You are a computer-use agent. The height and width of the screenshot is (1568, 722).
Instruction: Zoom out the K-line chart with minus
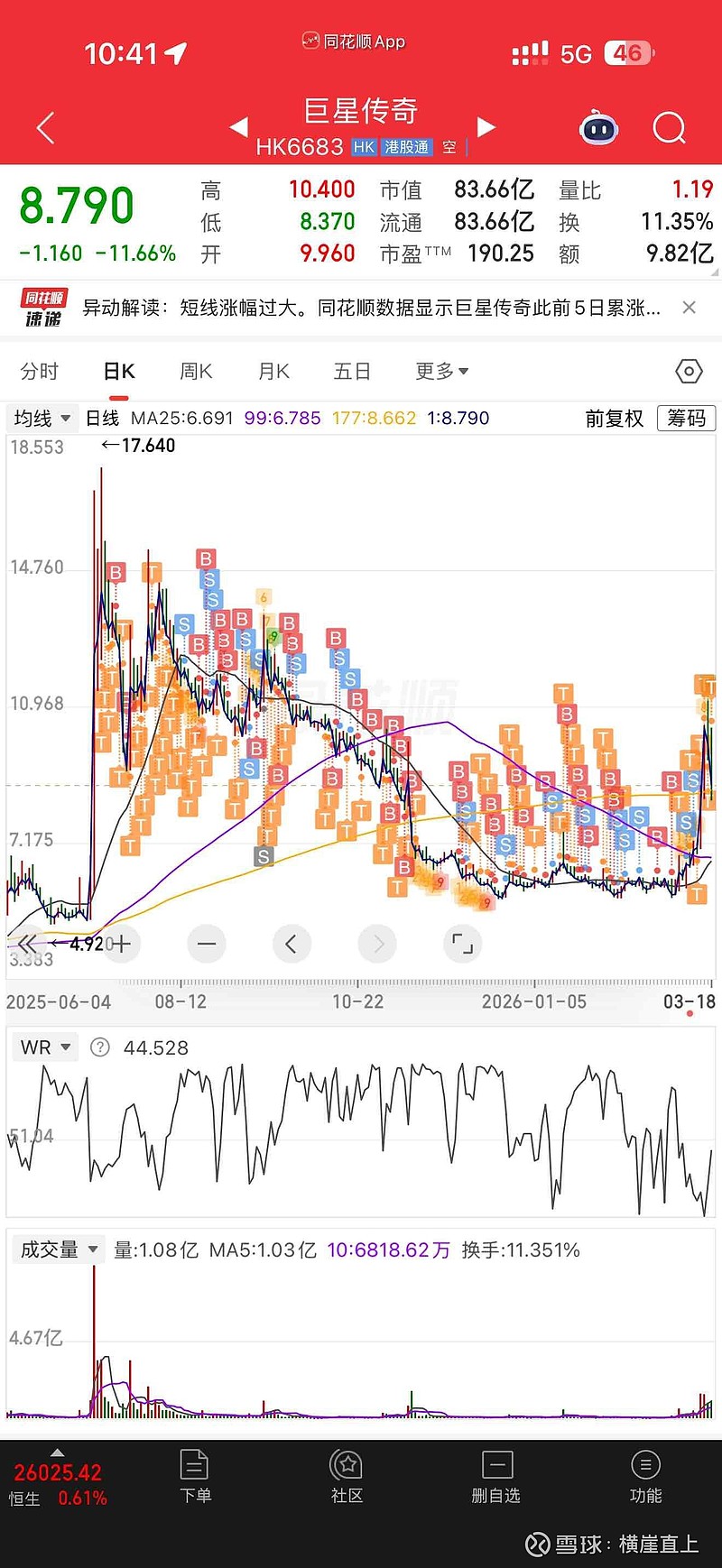coord(207,944)
